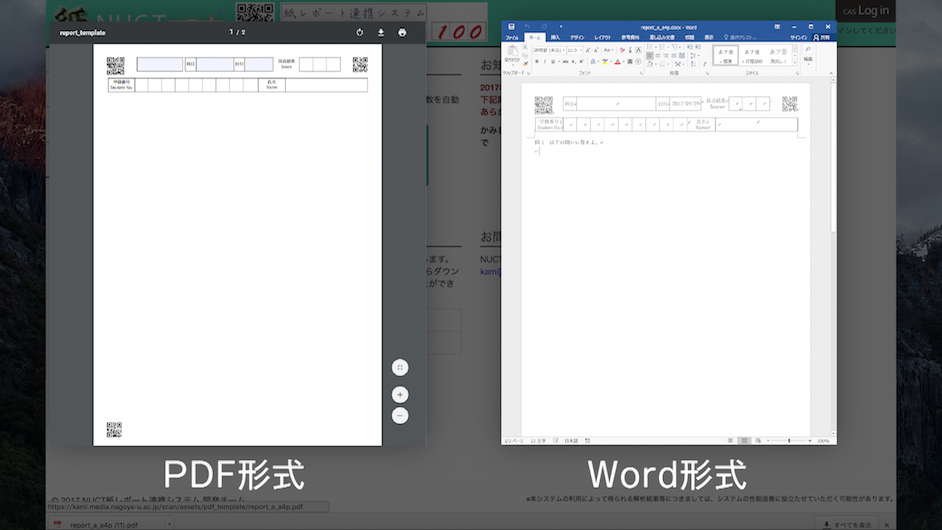Cut selection with scissors icon

tap(525, 47)
